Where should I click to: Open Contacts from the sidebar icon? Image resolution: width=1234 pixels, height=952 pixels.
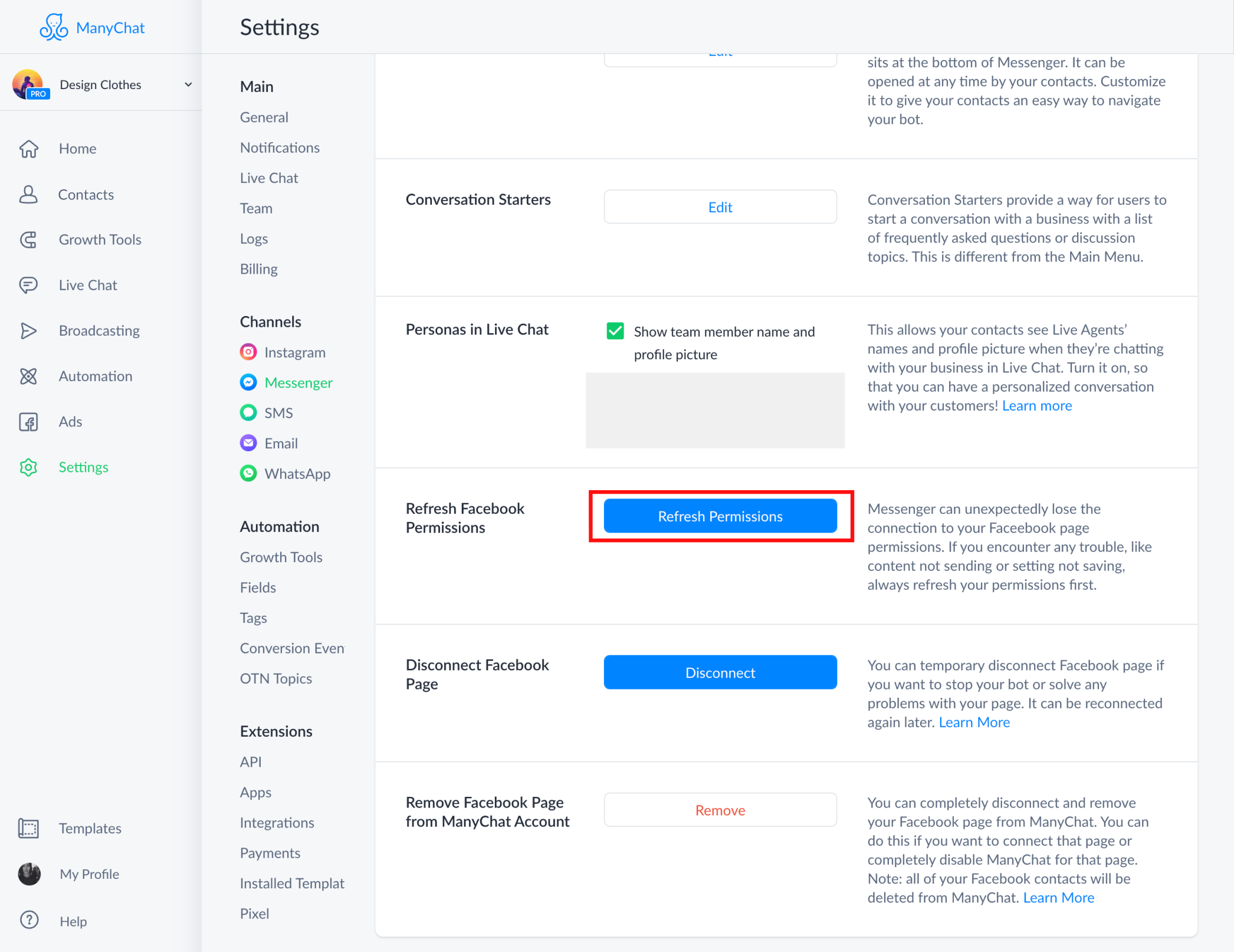tap(28, 194)
